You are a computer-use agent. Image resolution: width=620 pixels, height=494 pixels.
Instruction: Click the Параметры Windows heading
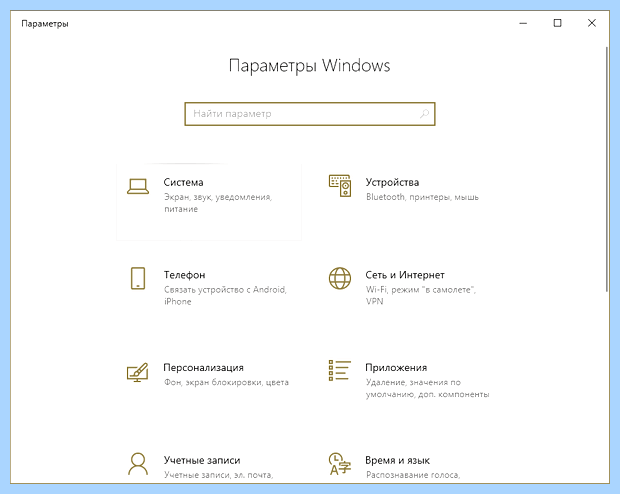pyautogui.click(x=310, y=66)
